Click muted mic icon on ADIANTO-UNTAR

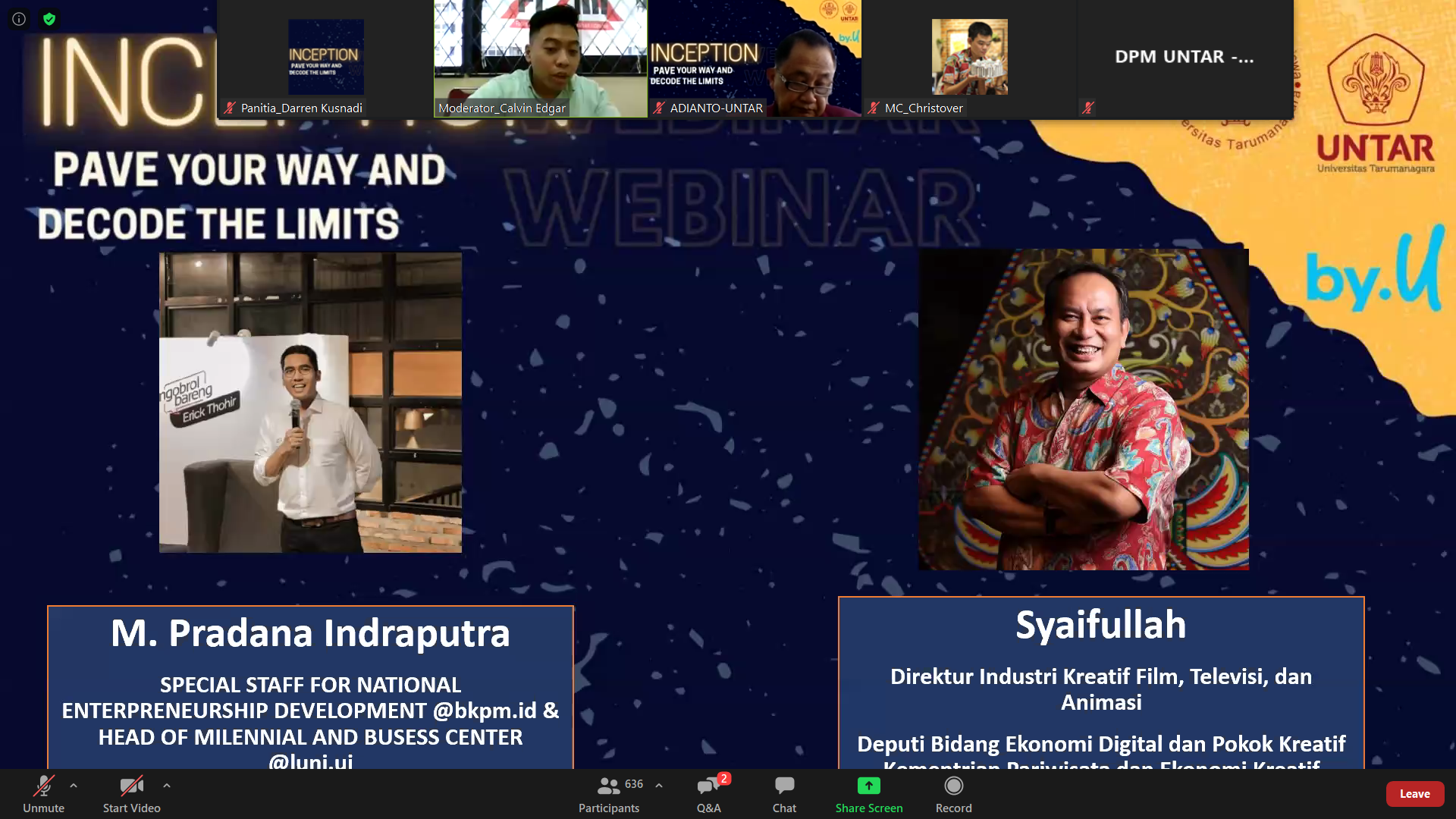[659, 108]
